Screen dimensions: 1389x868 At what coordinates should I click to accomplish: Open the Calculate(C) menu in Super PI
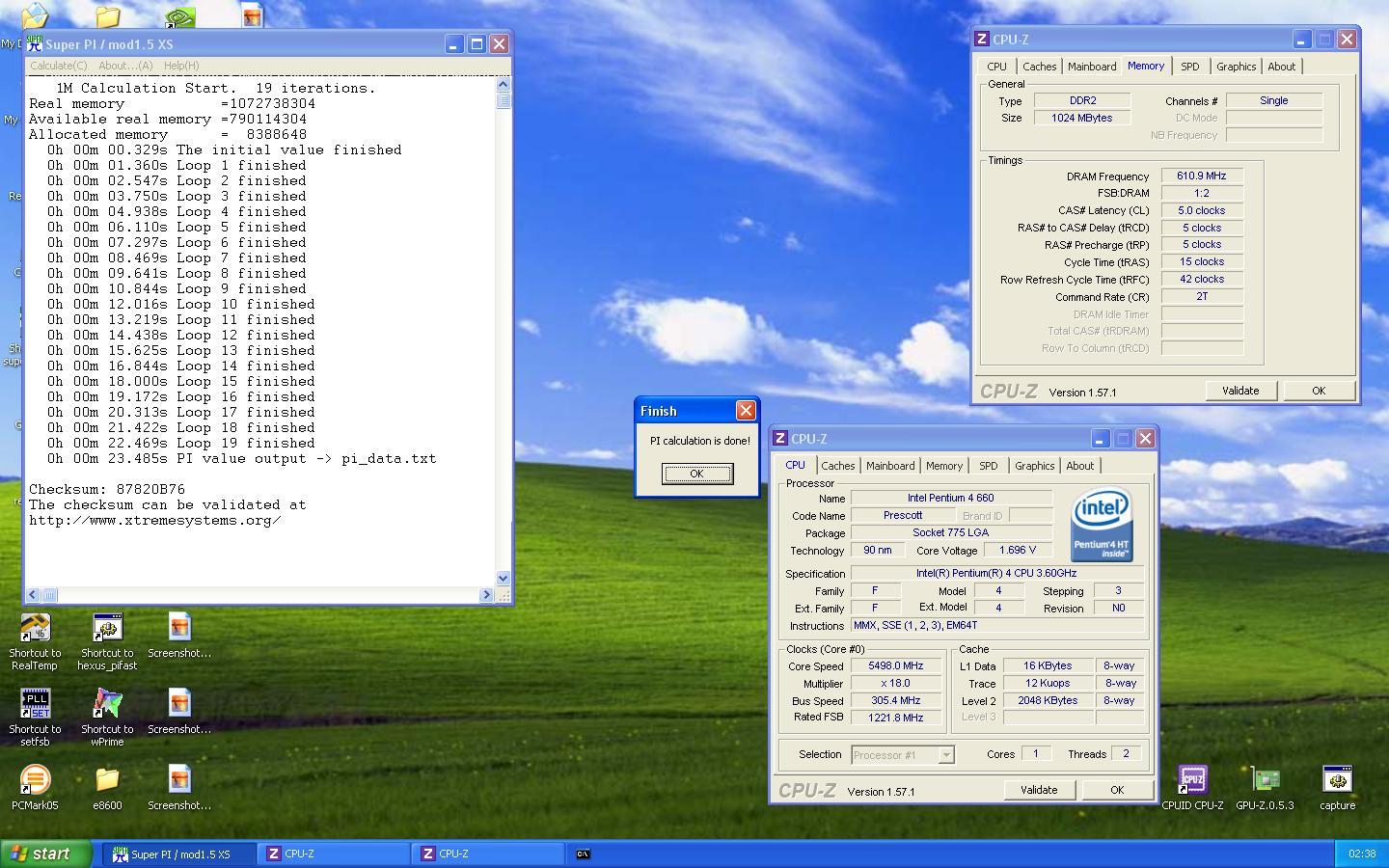[x=58, y=66]
